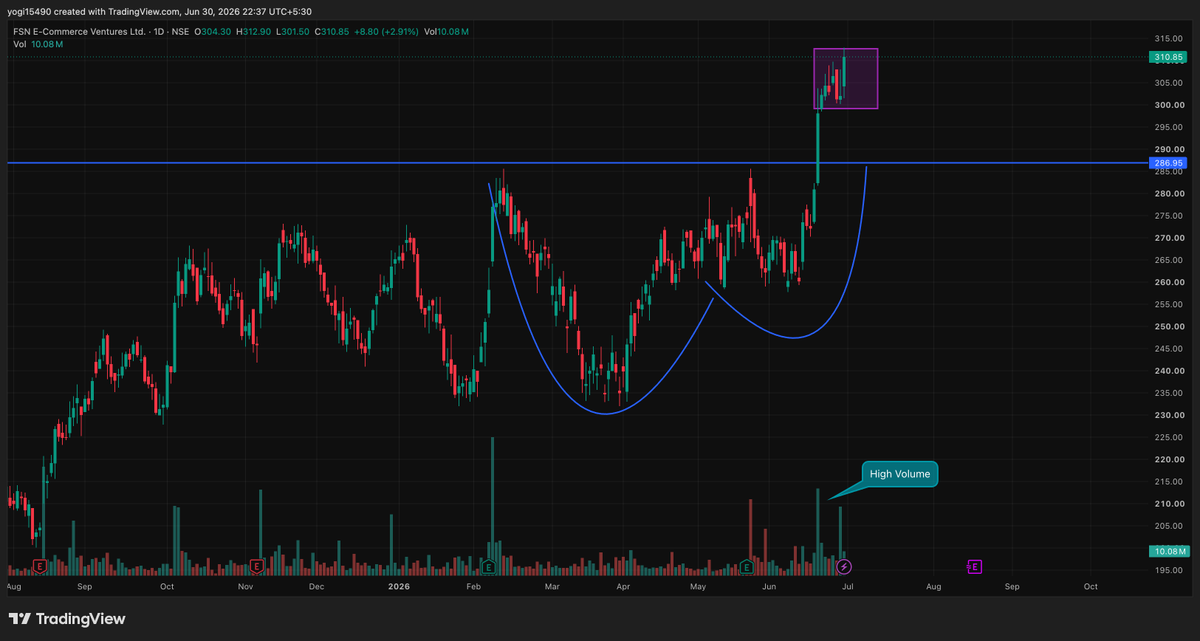The height and width of the screenshot is (641, 1200).
Task: Click the TradingView logo
Action: tap(67, 619)
